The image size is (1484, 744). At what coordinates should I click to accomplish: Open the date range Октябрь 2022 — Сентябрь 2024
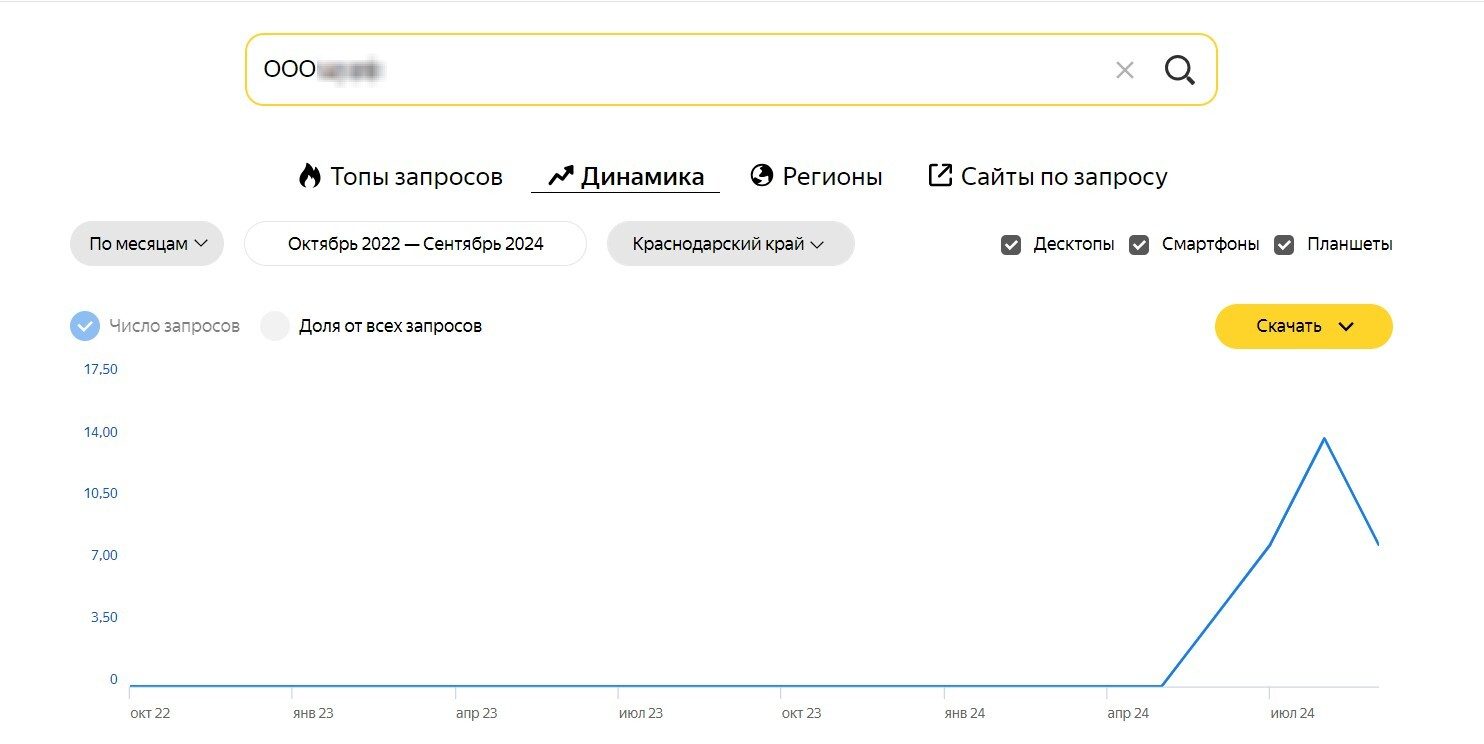point(415,244)
